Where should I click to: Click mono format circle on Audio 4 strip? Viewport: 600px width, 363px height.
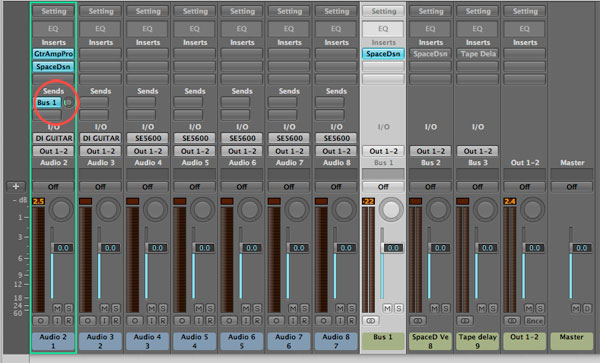click(x=135, y=321)
